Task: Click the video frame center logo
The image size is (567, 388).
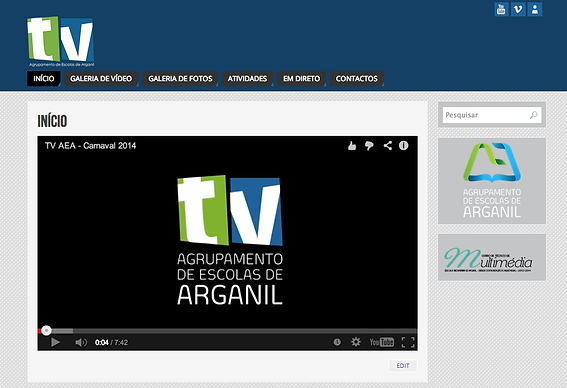Action: [230, 240]
